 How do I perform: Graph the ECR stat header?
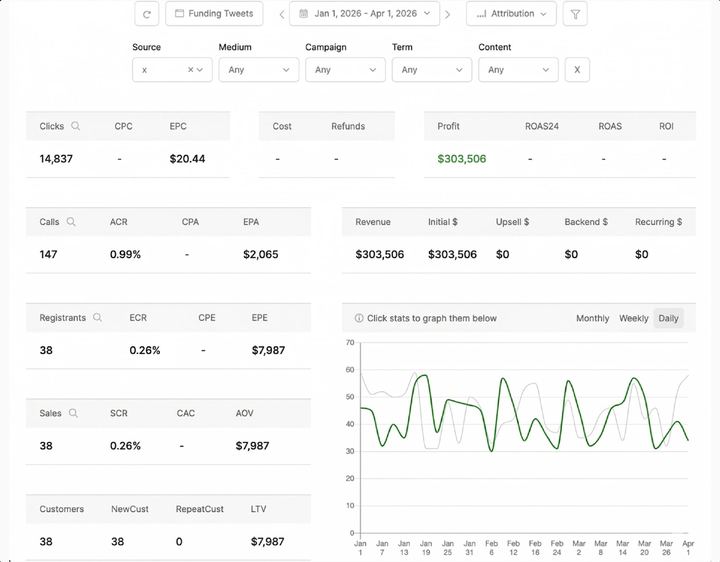coord(138,318)
